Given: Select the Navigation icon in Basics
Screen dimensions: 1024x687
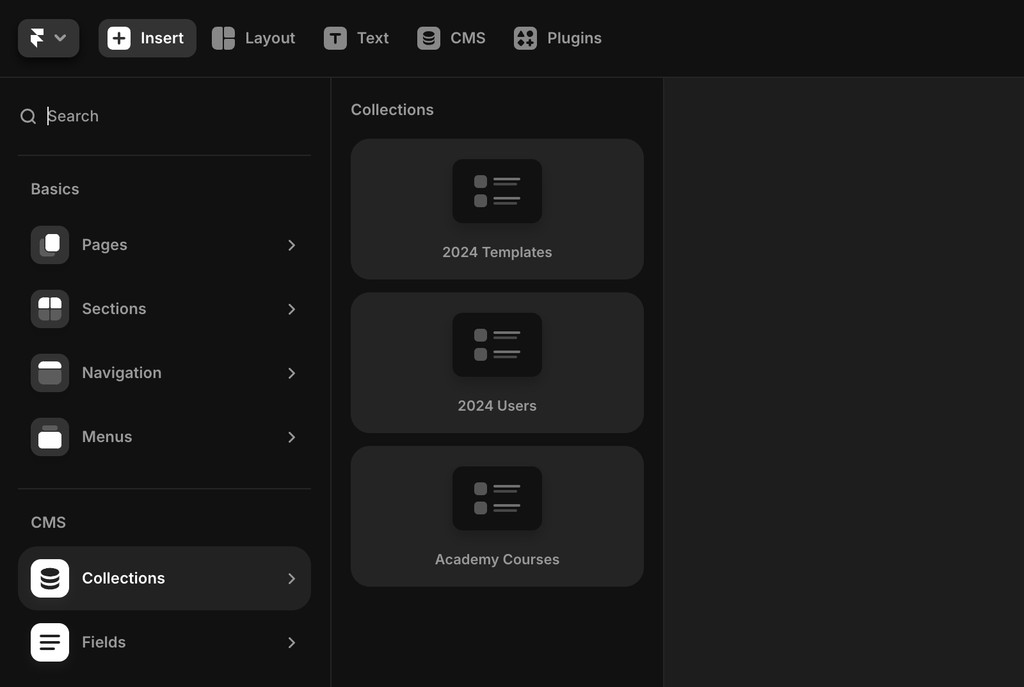Looking at the screenshot, I should point(49,373).
